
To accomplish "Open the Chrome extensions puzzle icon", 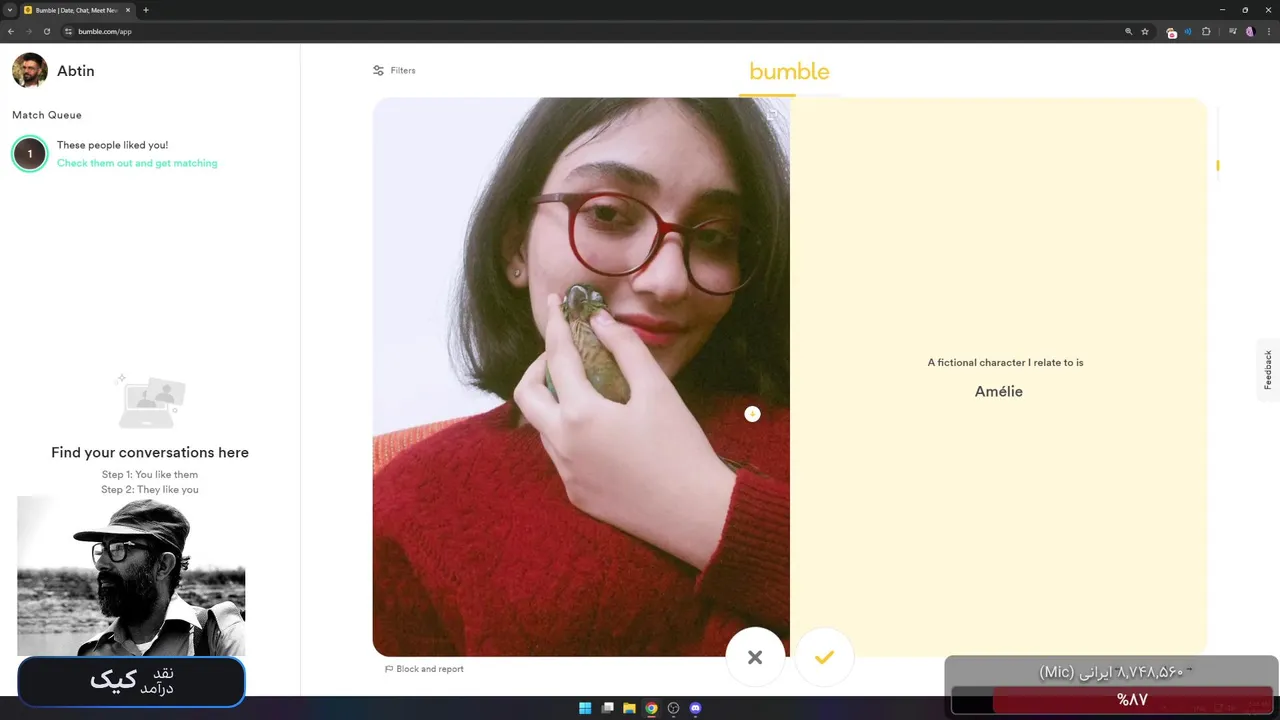I will pos(1206,31).
